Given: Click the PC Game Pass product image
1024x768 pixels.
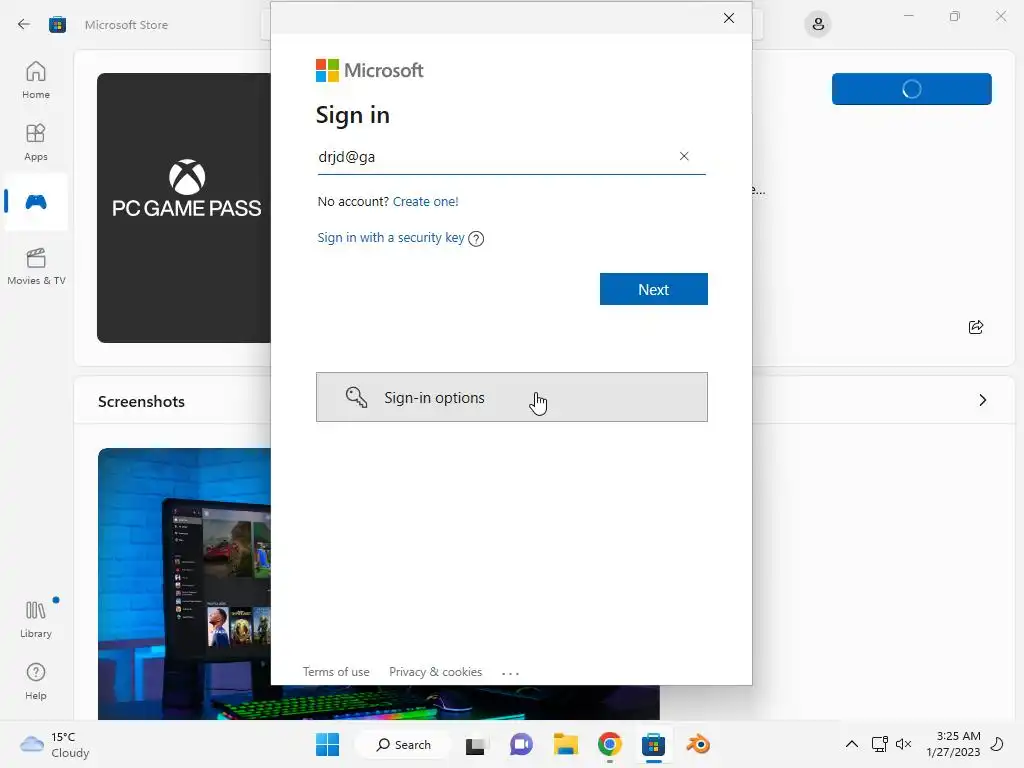Looking at the screenshot, I should tap(184, 208).
